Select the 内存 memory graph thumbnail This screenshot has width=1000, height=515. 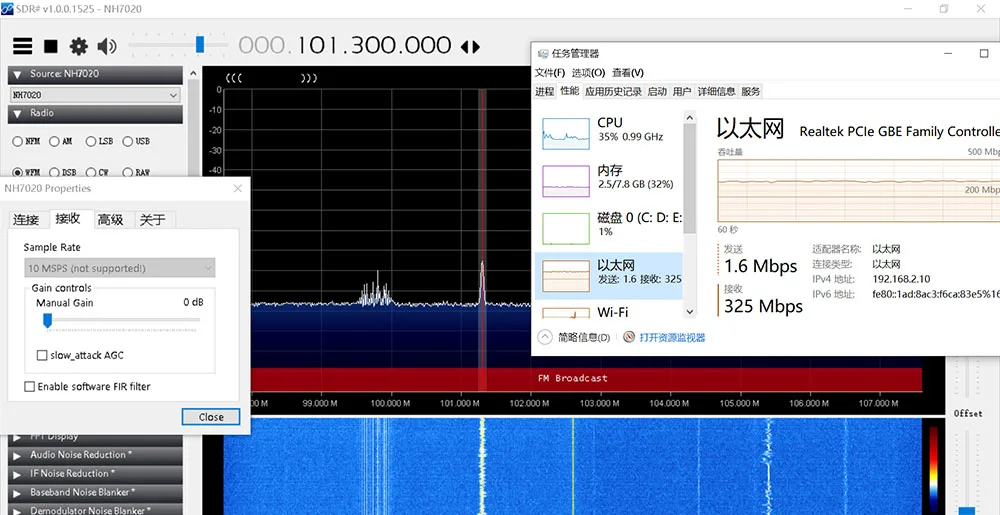tap(566, 181)
